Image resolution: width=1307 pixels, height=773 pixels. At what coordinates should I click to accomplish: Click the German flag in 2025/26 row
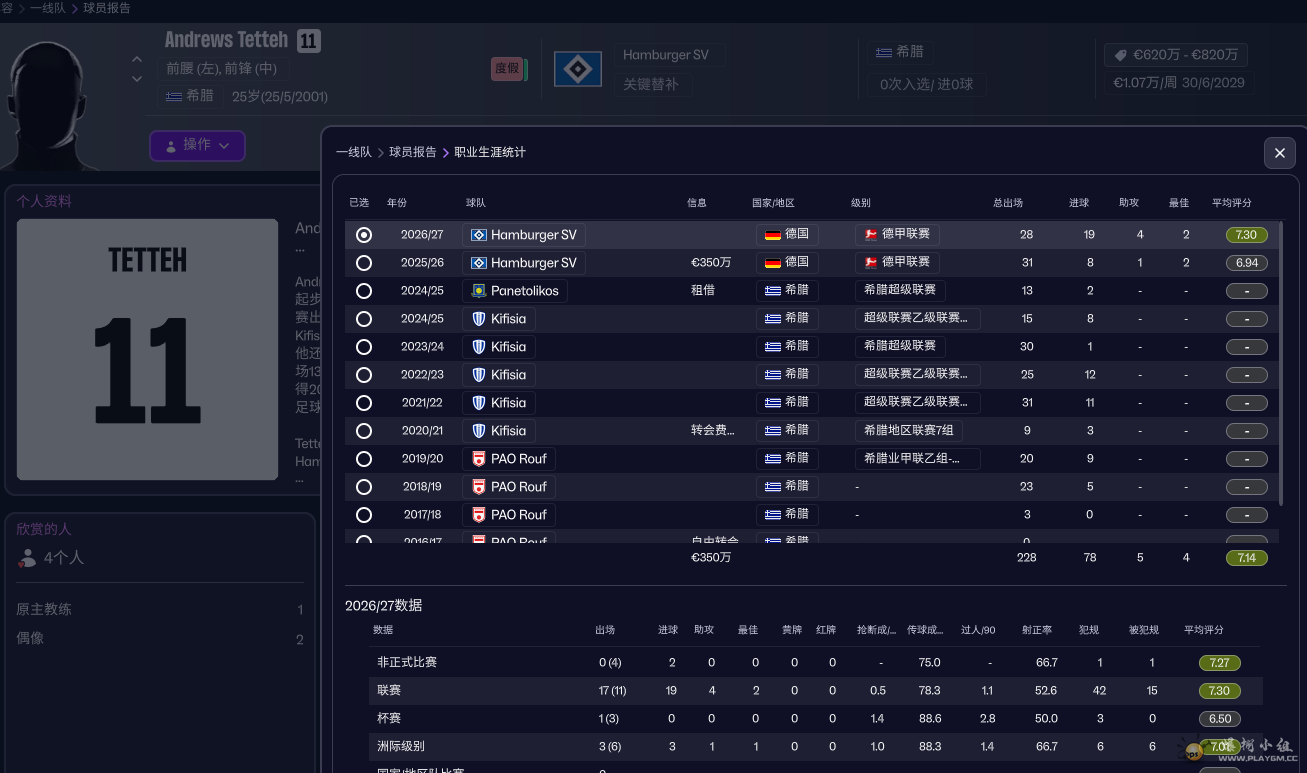pyautogui.click(x=772, y=262)
